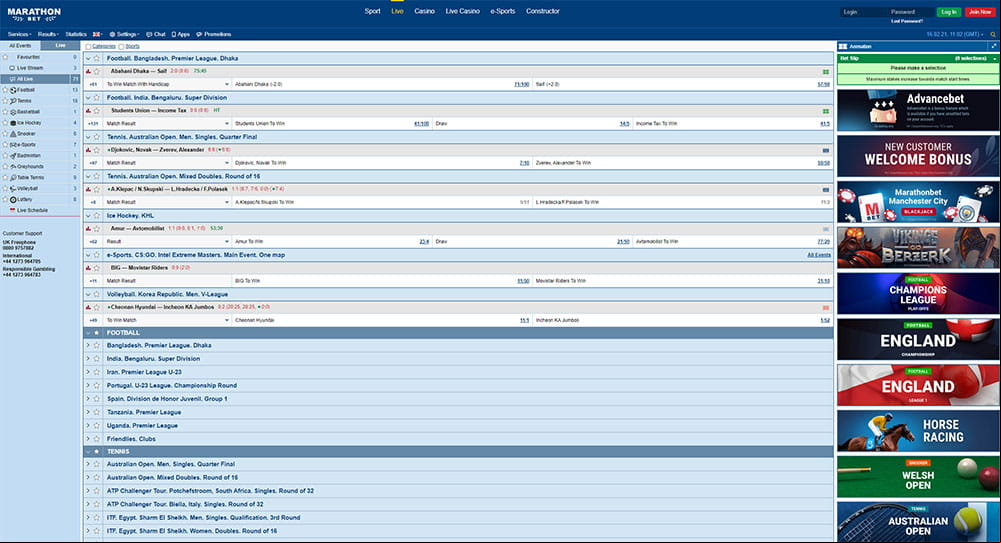Screen dimensions: 1001x543
Task: Open the Apps link with its phone icon
Action: [x=181, y=34]
